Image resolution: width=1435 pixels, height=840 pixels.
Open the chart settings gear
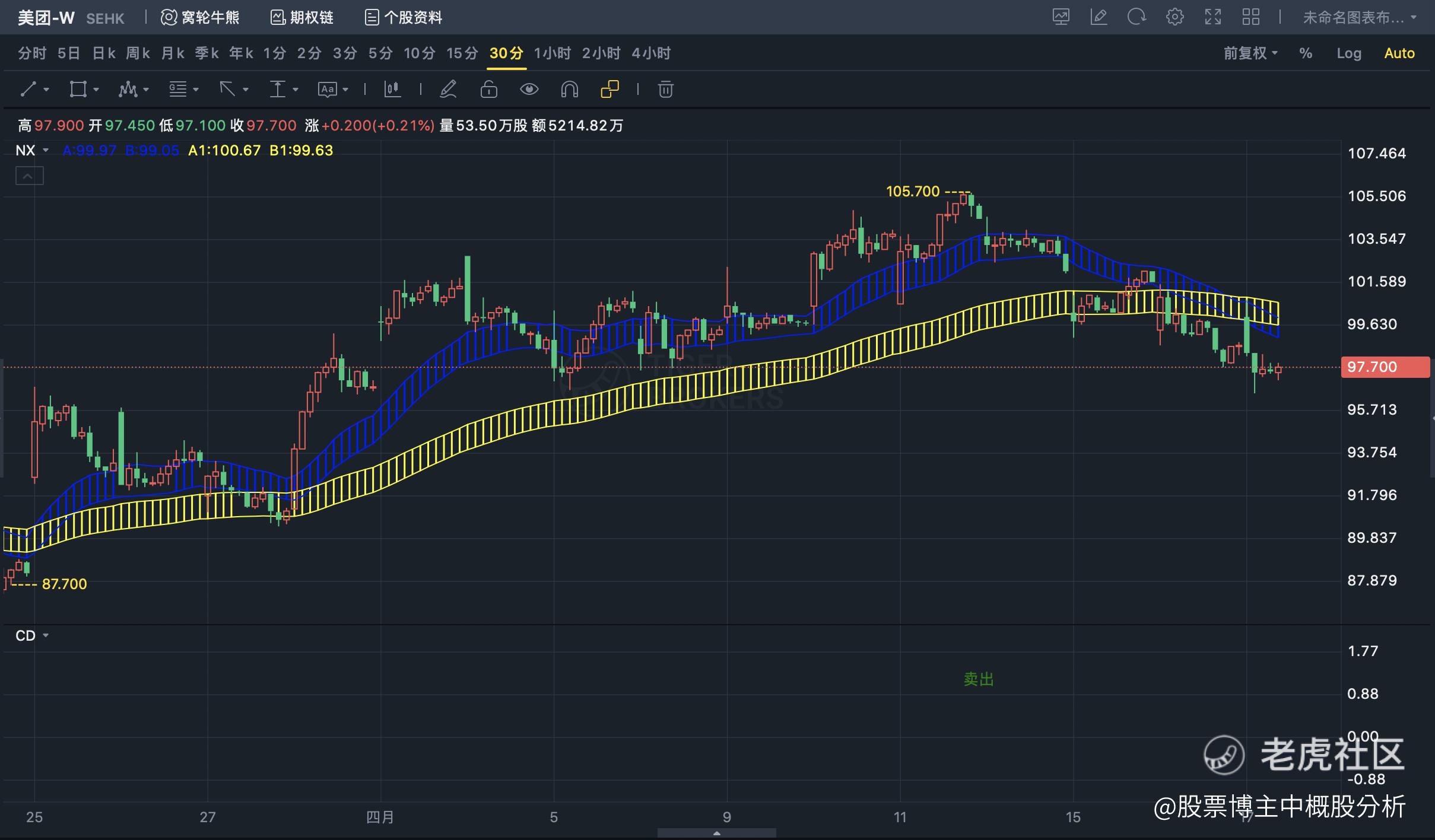click(x=1174, y=17)
